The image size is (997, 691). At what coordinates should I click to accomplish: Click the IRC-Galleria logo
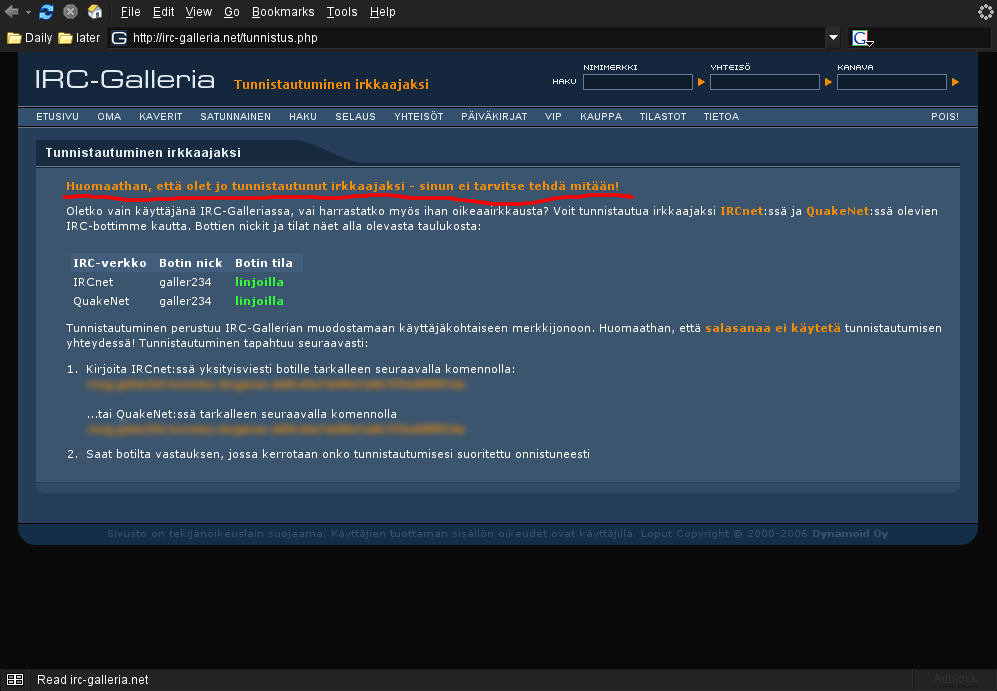coord(125,79)
